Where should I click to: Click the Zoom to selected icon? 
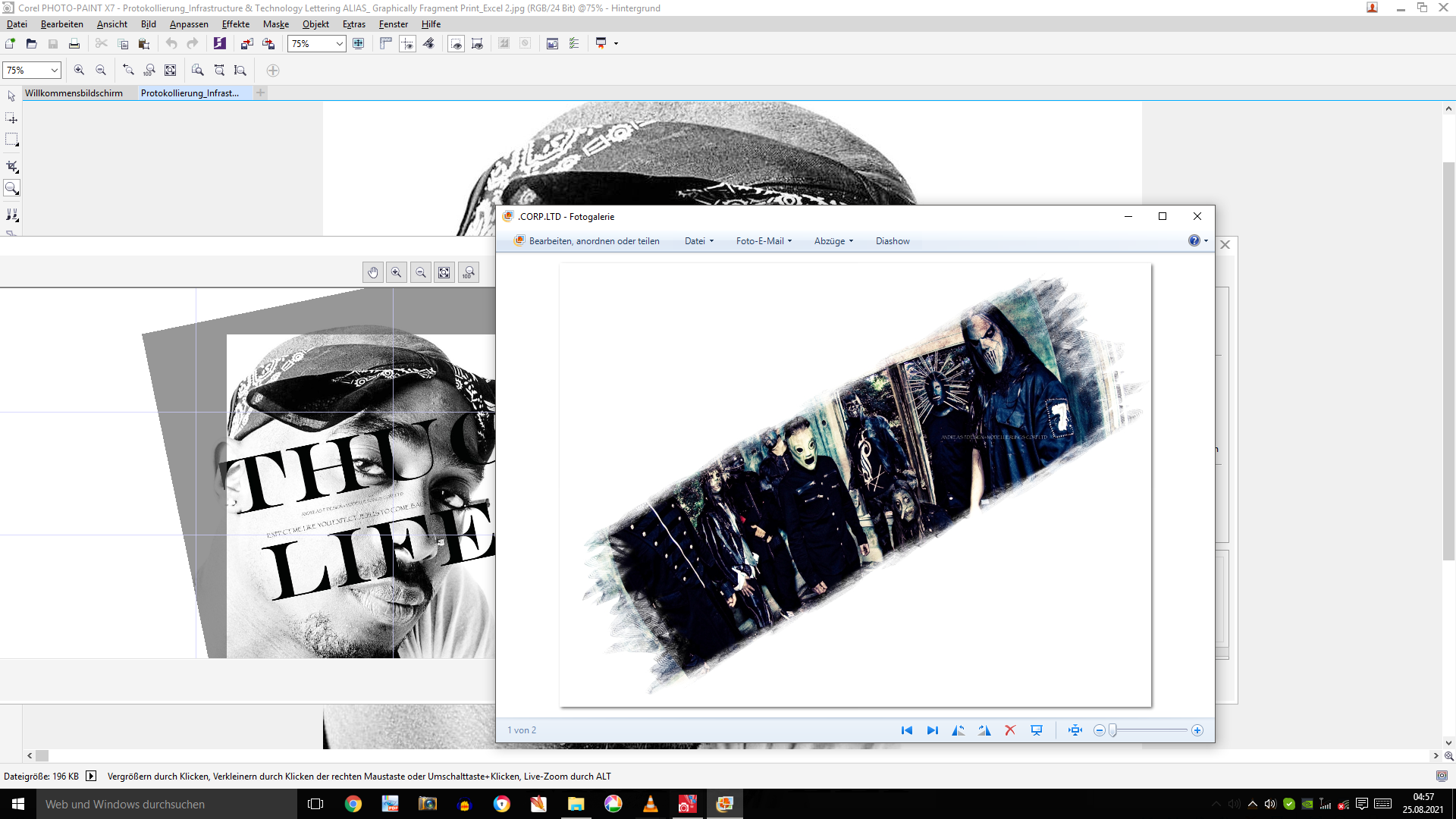198,70
